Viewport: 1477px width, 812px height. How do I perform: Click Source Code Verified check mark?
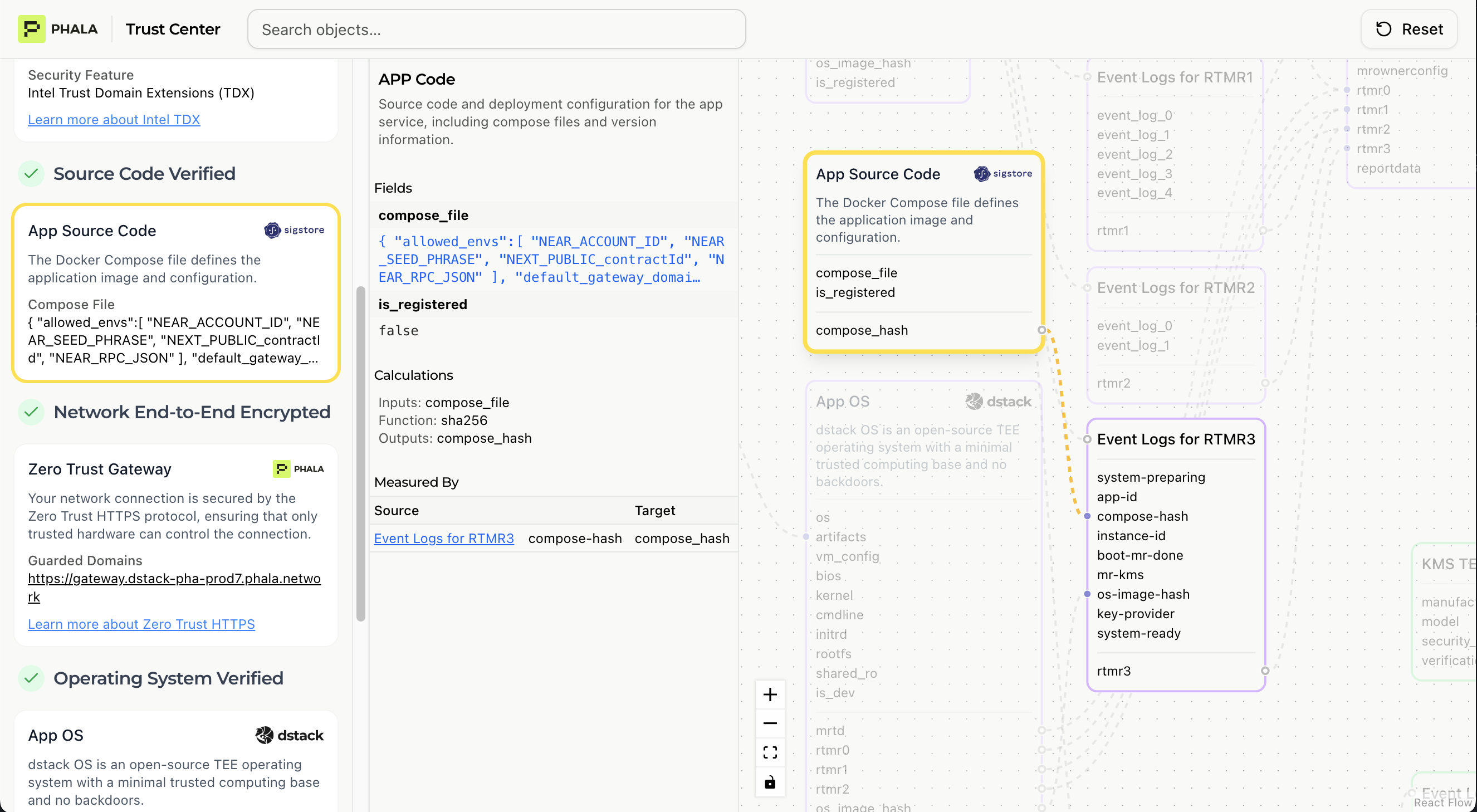click(31, 173)
